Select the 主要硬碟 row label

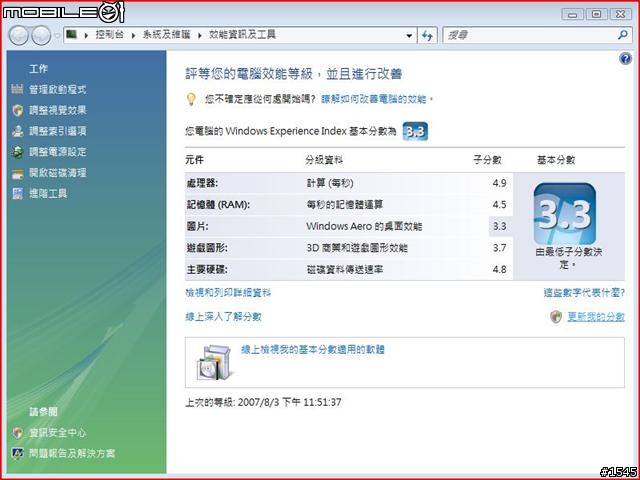(207, 269)
